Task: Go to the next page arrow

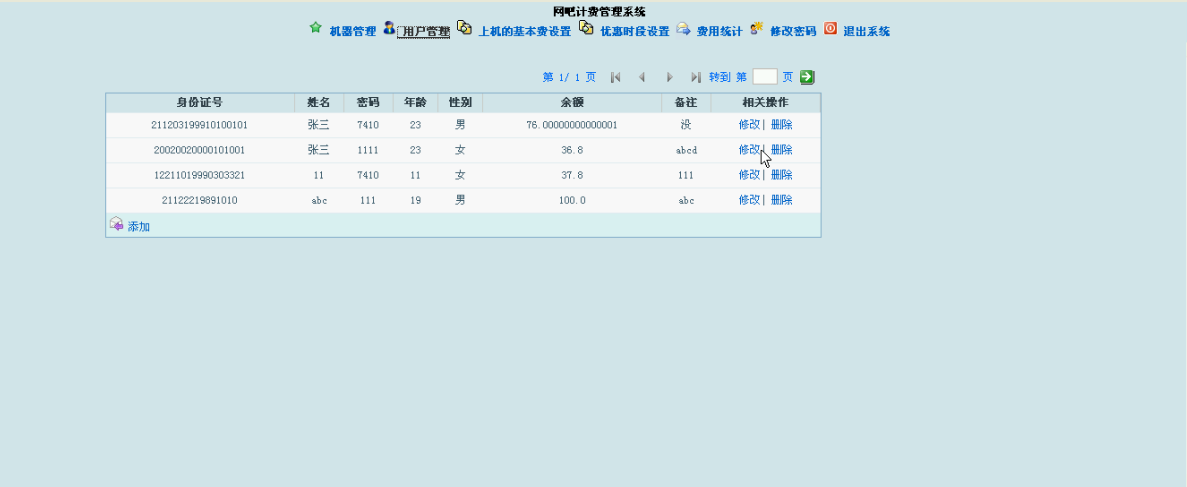Action: pyautogui.click(x=669, y=77)
